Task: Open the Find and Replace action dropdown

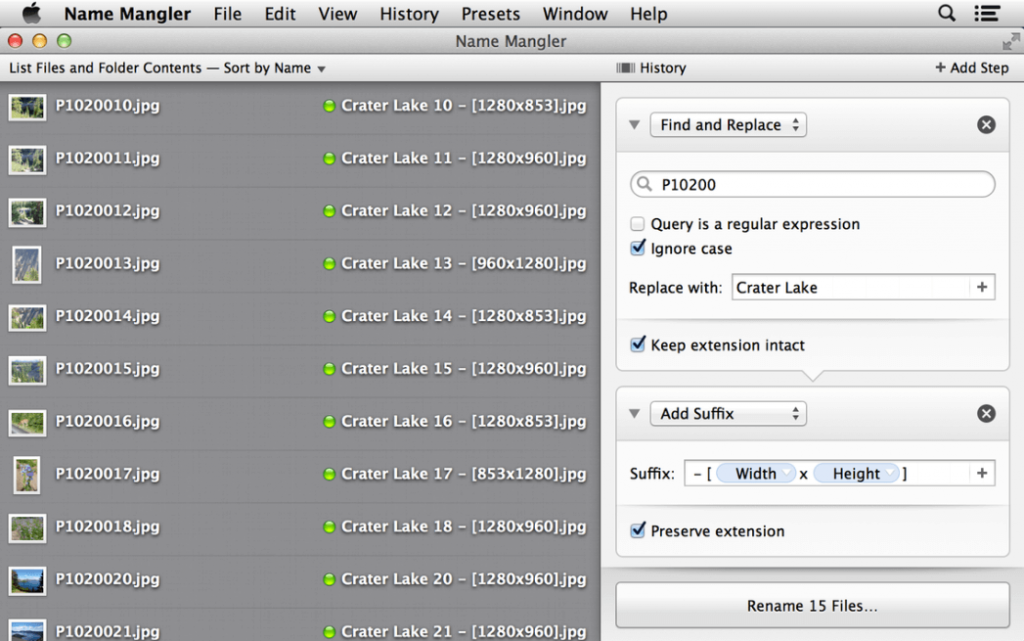Action: (728, 125)
